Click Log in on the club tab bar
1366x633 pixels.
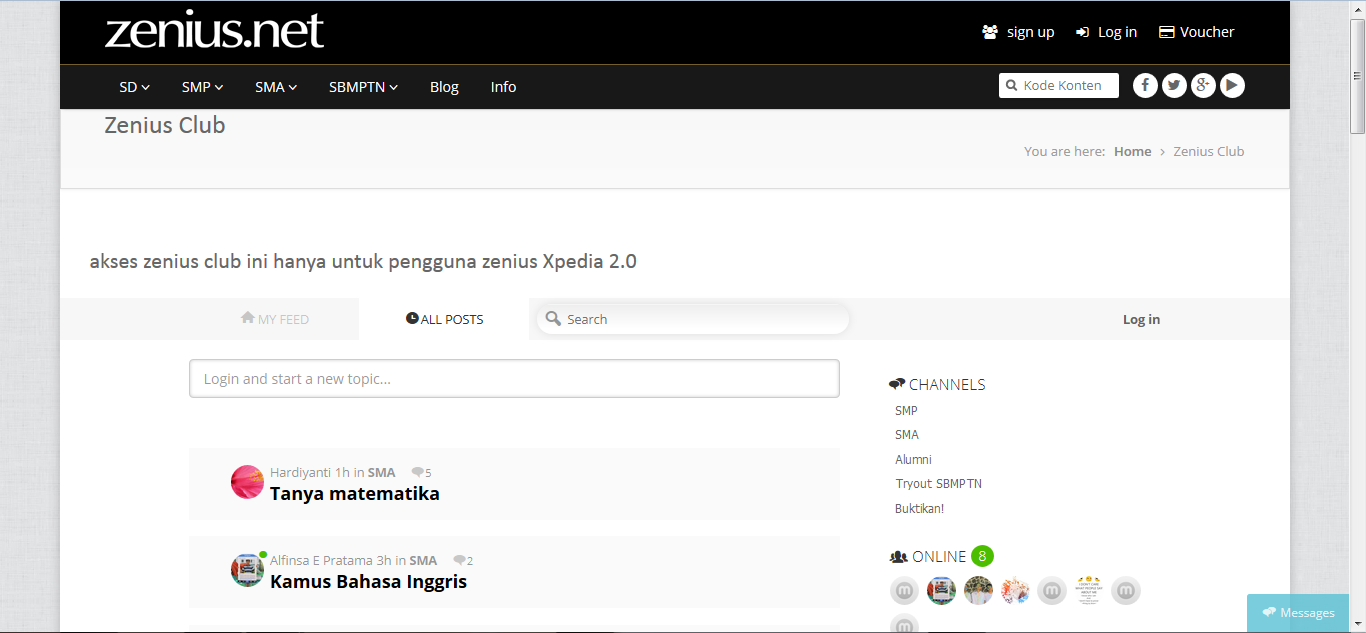click(x=1141, y=319)
